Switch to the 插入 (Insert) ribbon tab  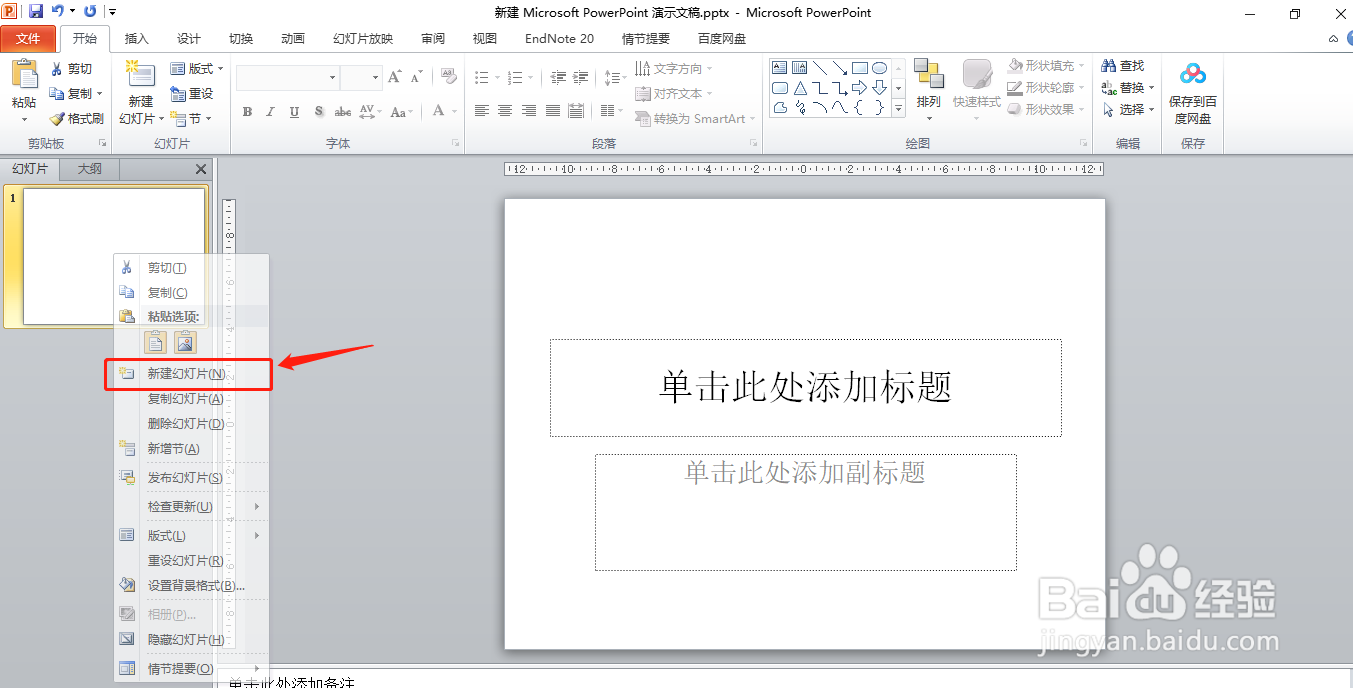(136, 38)
